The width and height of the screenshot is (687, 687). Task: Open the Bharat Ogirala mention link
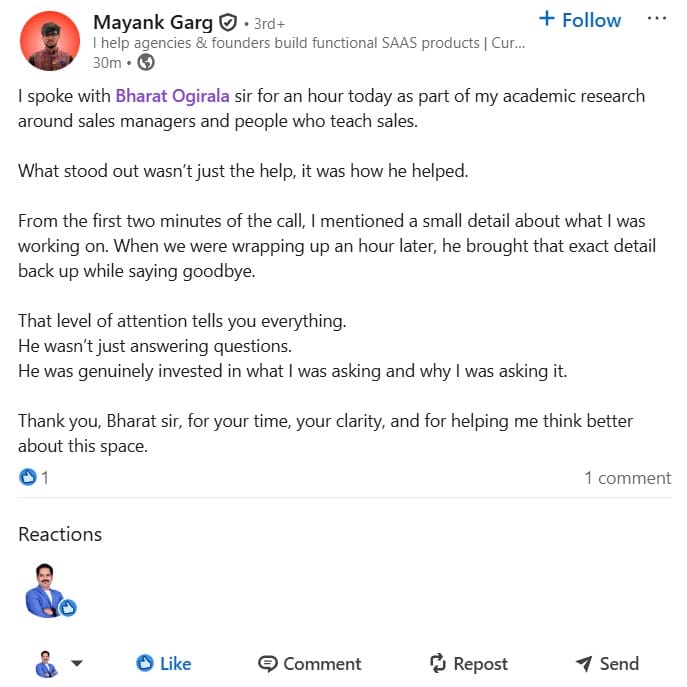172,96
